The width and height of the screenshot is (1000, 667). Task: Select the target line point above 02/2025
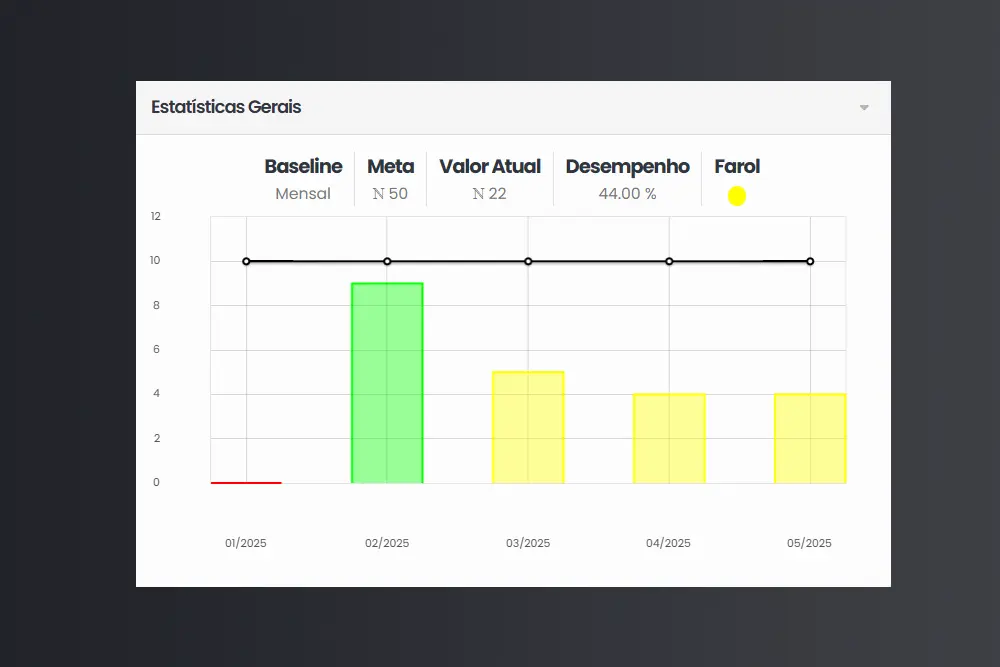point(387,261)
